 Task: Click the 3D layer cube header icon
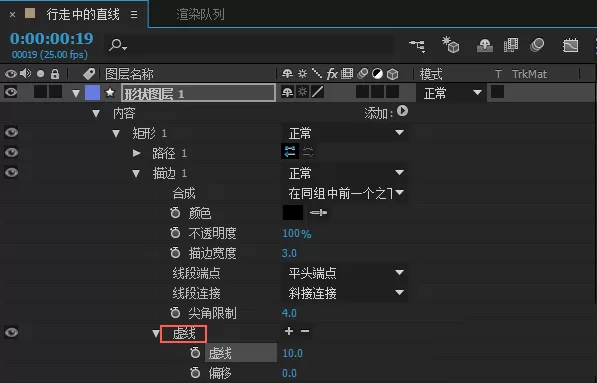[393, 73]
